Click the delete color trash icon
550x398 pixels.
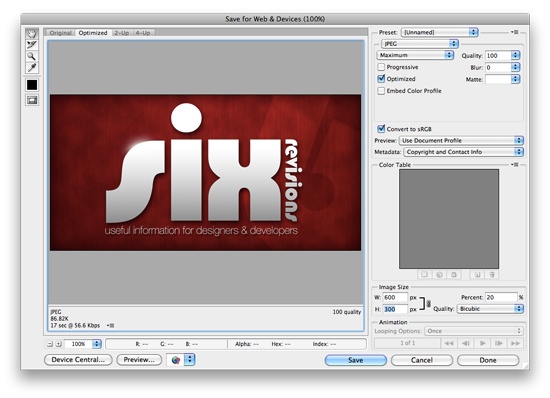tap(492, 275)
